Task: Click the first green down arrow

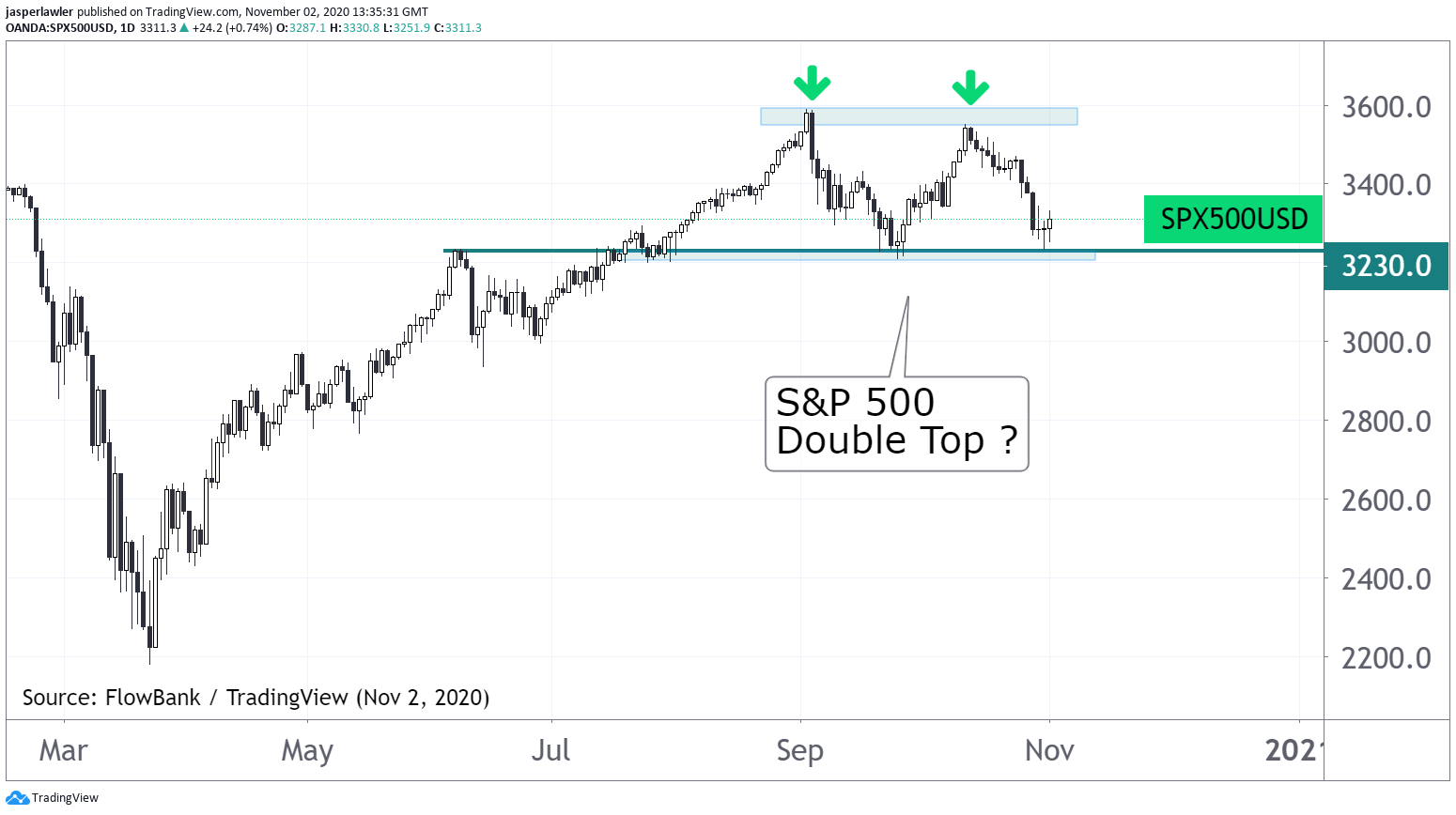Action: pos(812,84)
